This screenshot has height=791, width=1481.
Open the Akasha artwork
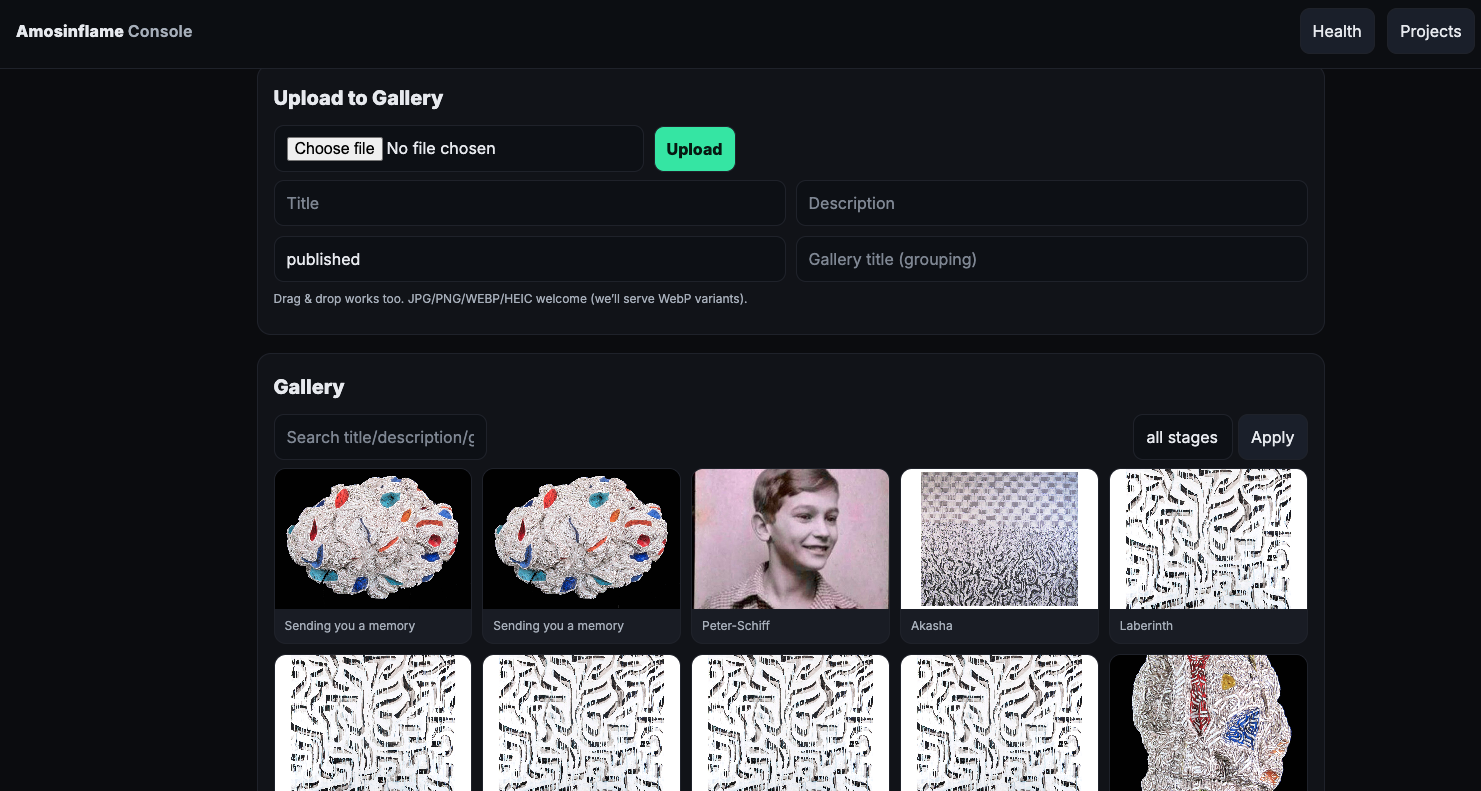999,538
